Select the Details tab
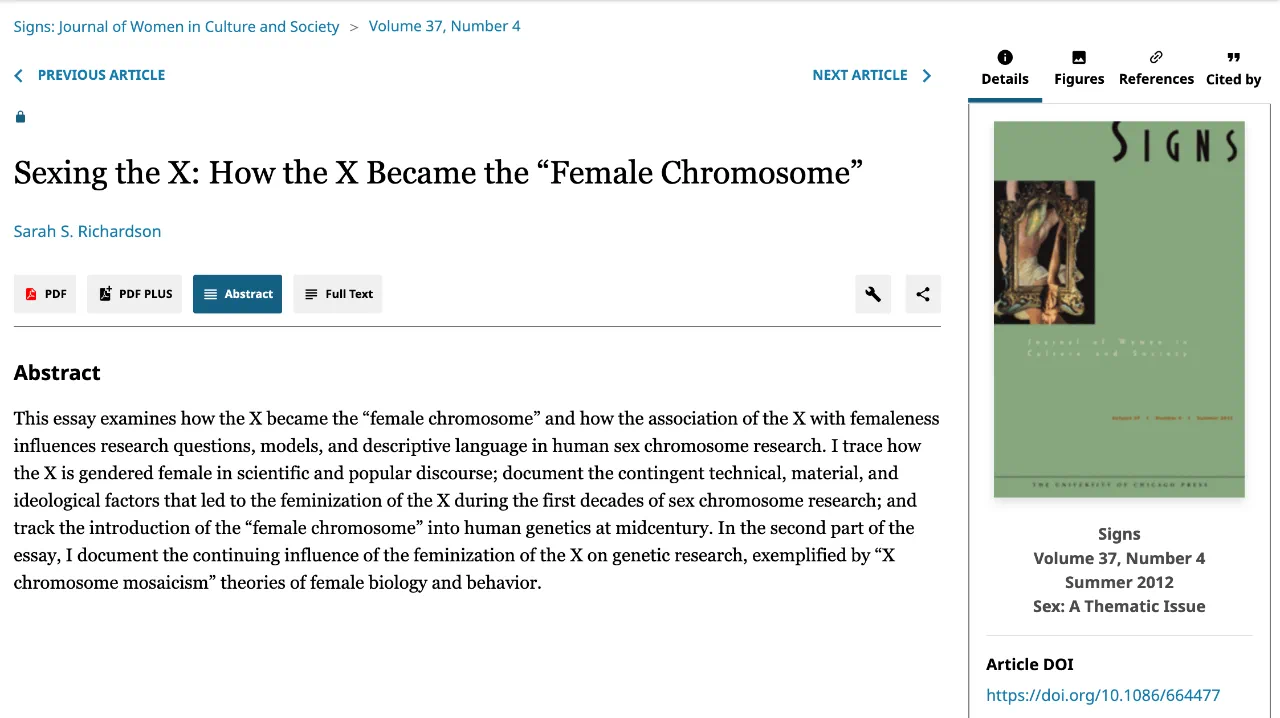Image resolution: width=1280 pixels, height=718 pixels. pos(1005,68)
